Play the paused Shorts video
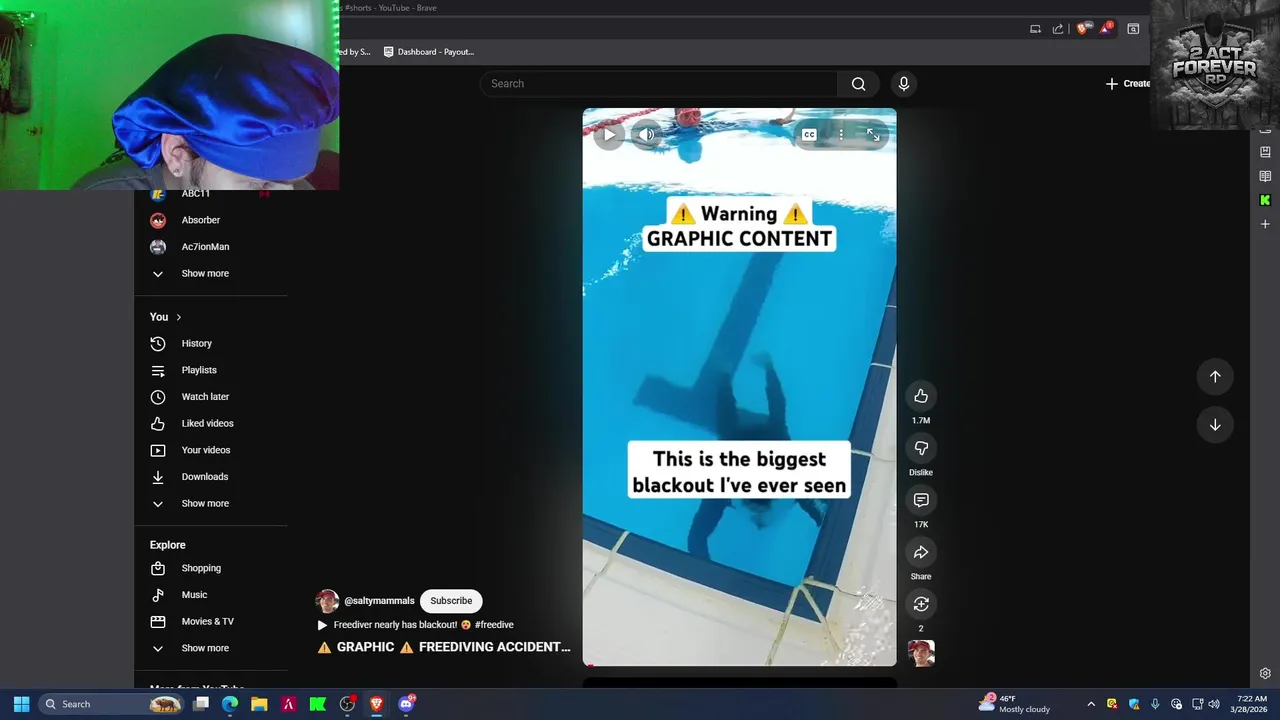 click(609, 135)
